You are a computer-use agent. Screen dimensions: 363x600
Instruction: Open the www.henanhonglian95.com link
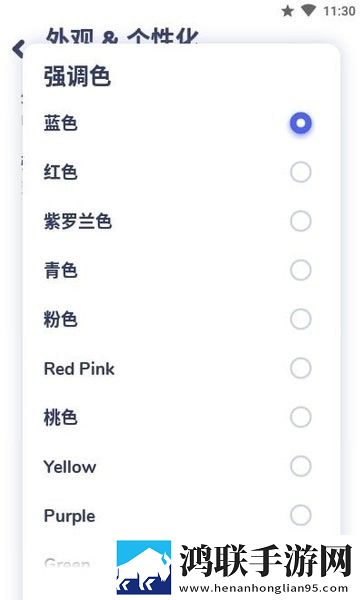263,588
